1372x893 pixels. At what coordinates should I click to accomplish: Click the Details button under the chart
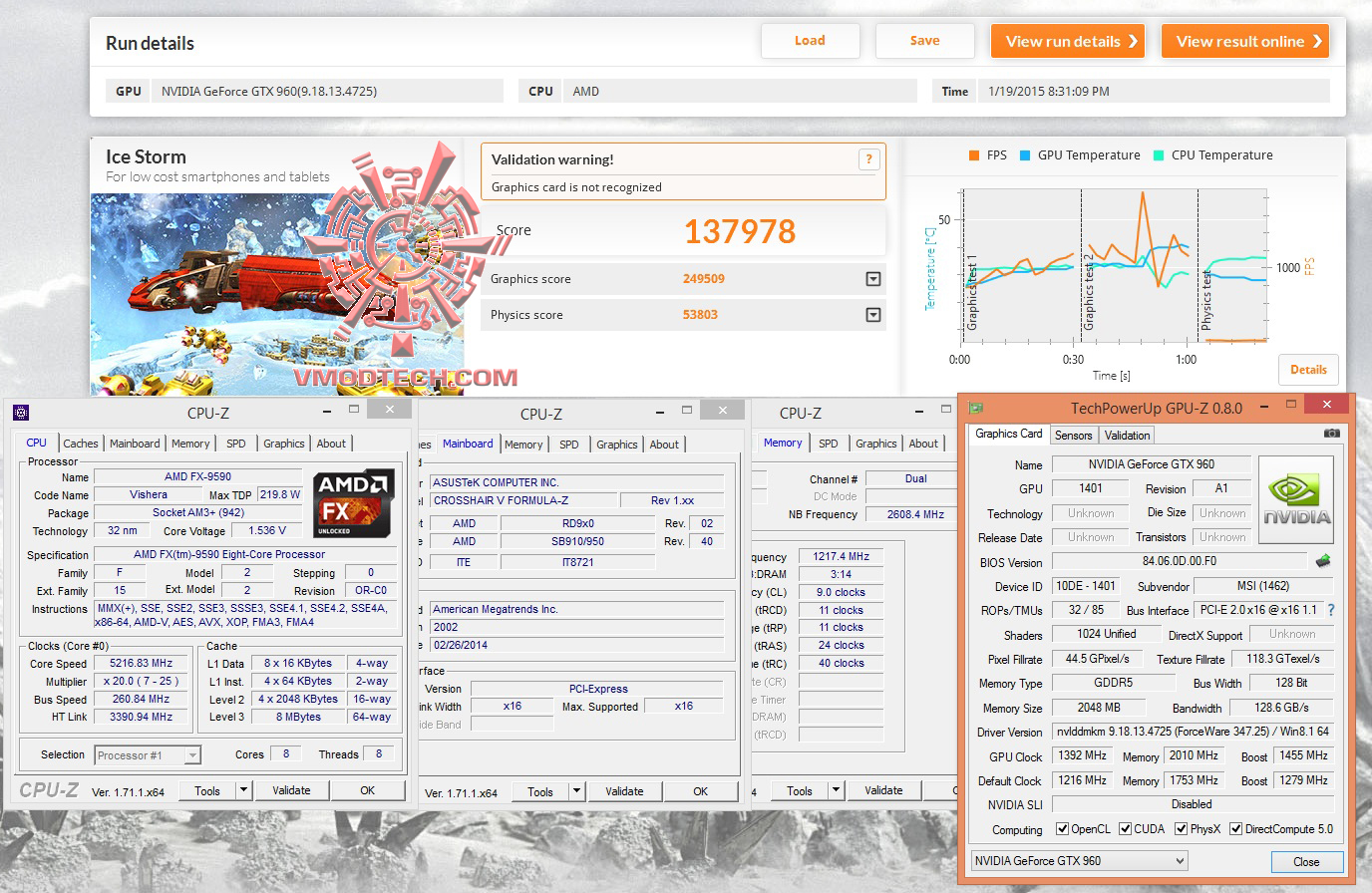(x=1308, y=370)
